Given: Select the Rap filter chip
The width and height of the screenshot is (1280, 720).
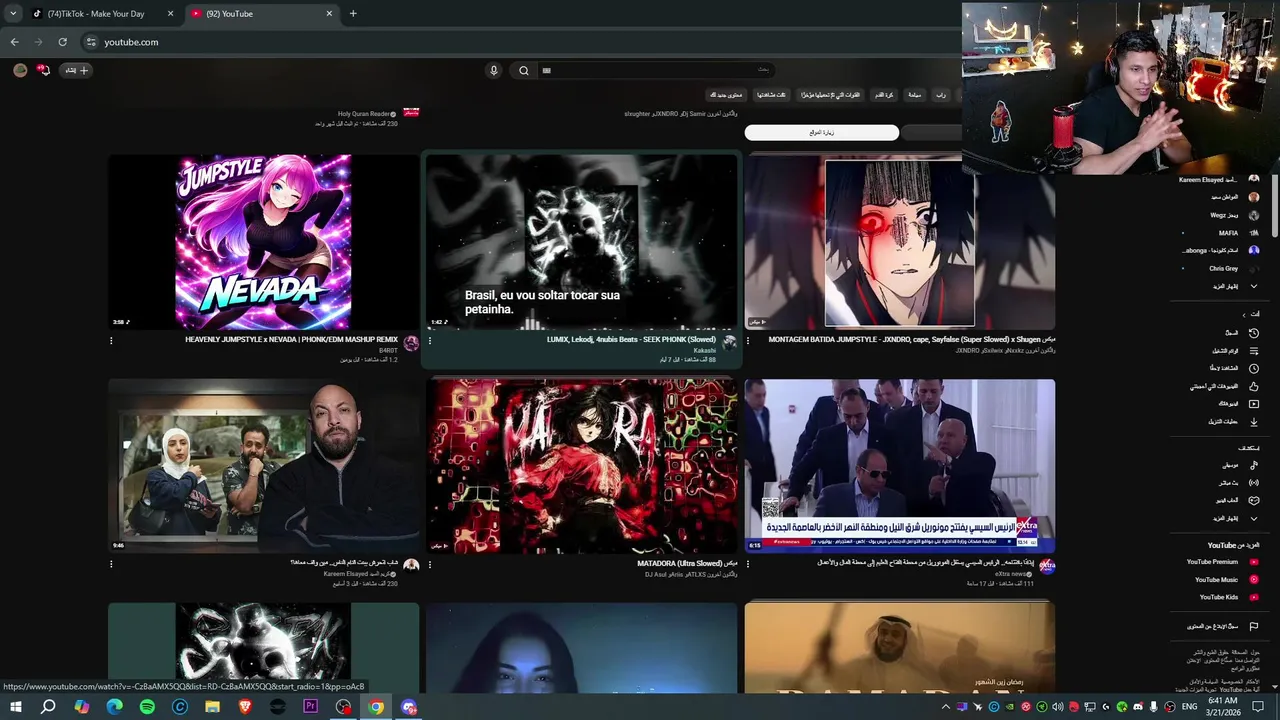Looking at the screenshot, I should pyautogui.click(x=941, y=95).
